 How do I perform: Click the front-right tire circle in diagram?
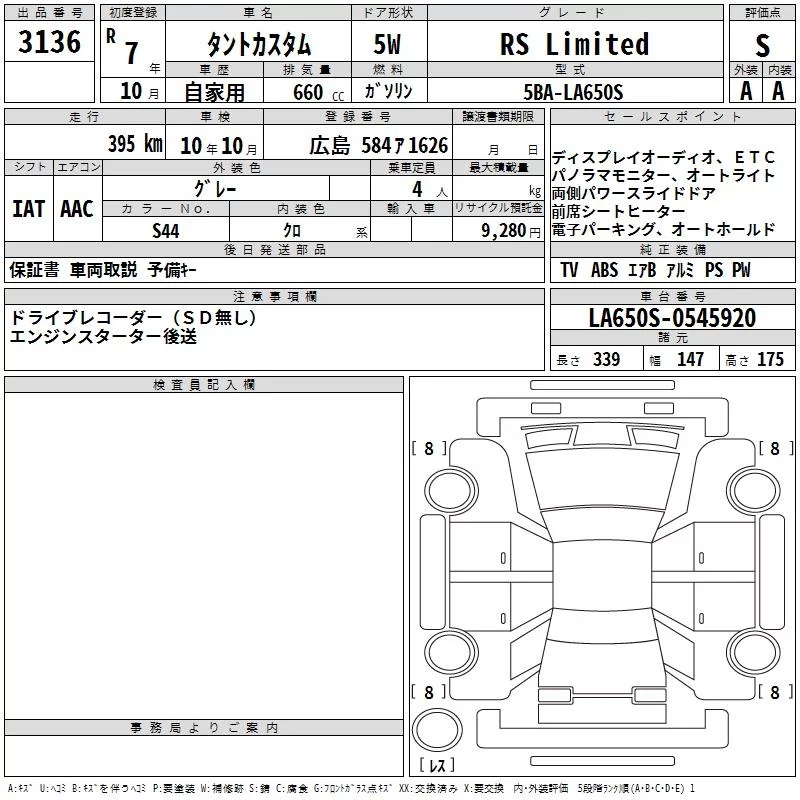point(754,491)
